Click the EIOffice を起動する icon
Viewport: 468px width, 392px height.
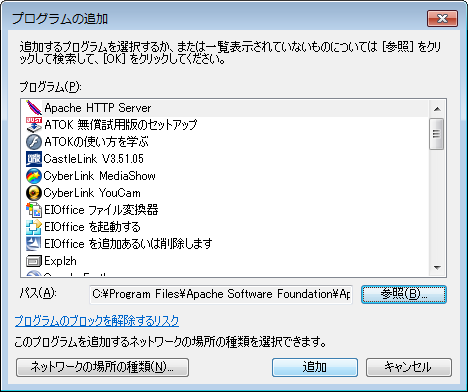tap(34, 227)
